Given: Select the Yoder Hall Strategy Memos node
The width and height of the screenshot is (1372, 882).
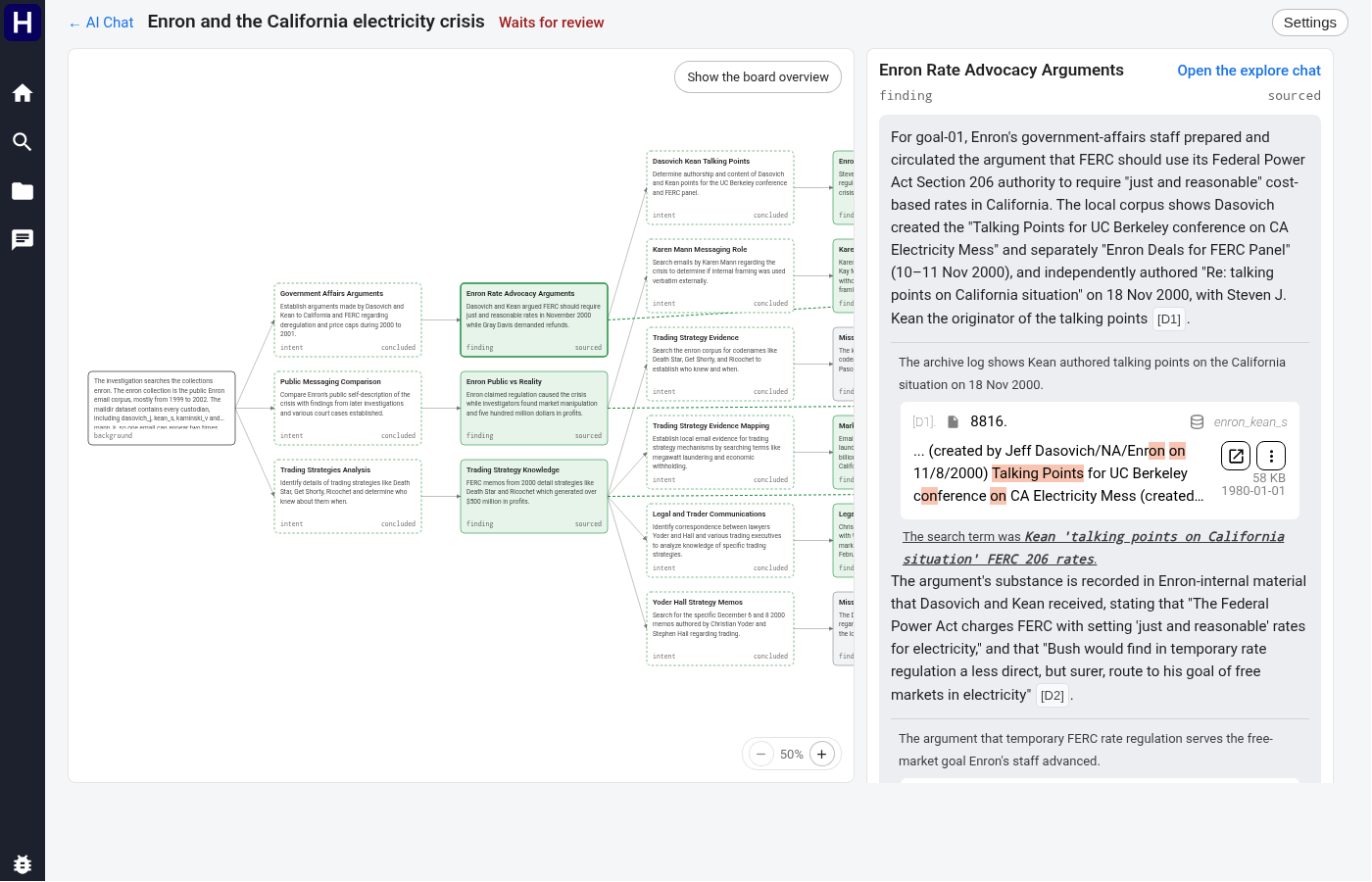Looking at the screenshot, I should click(x=720, y=629).
